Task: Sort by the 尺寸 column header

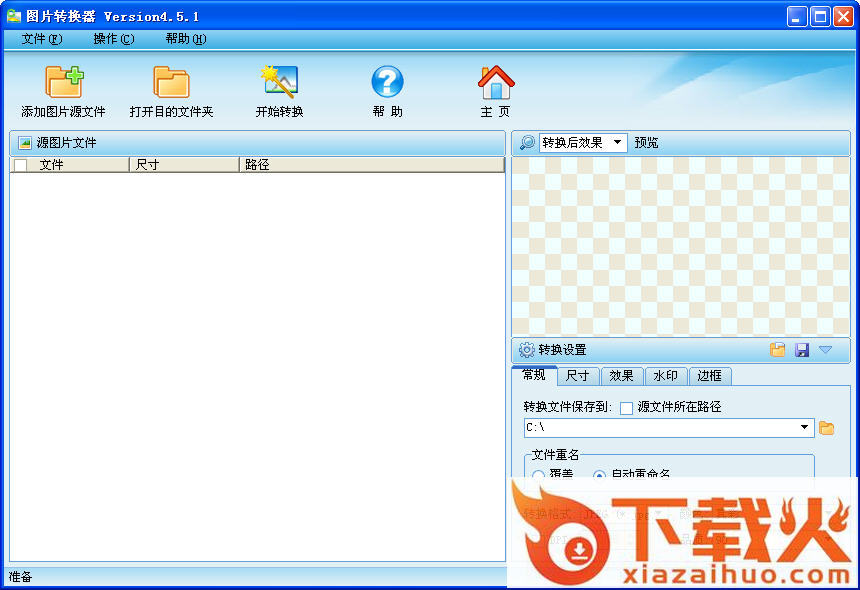Action: point(184,165)
